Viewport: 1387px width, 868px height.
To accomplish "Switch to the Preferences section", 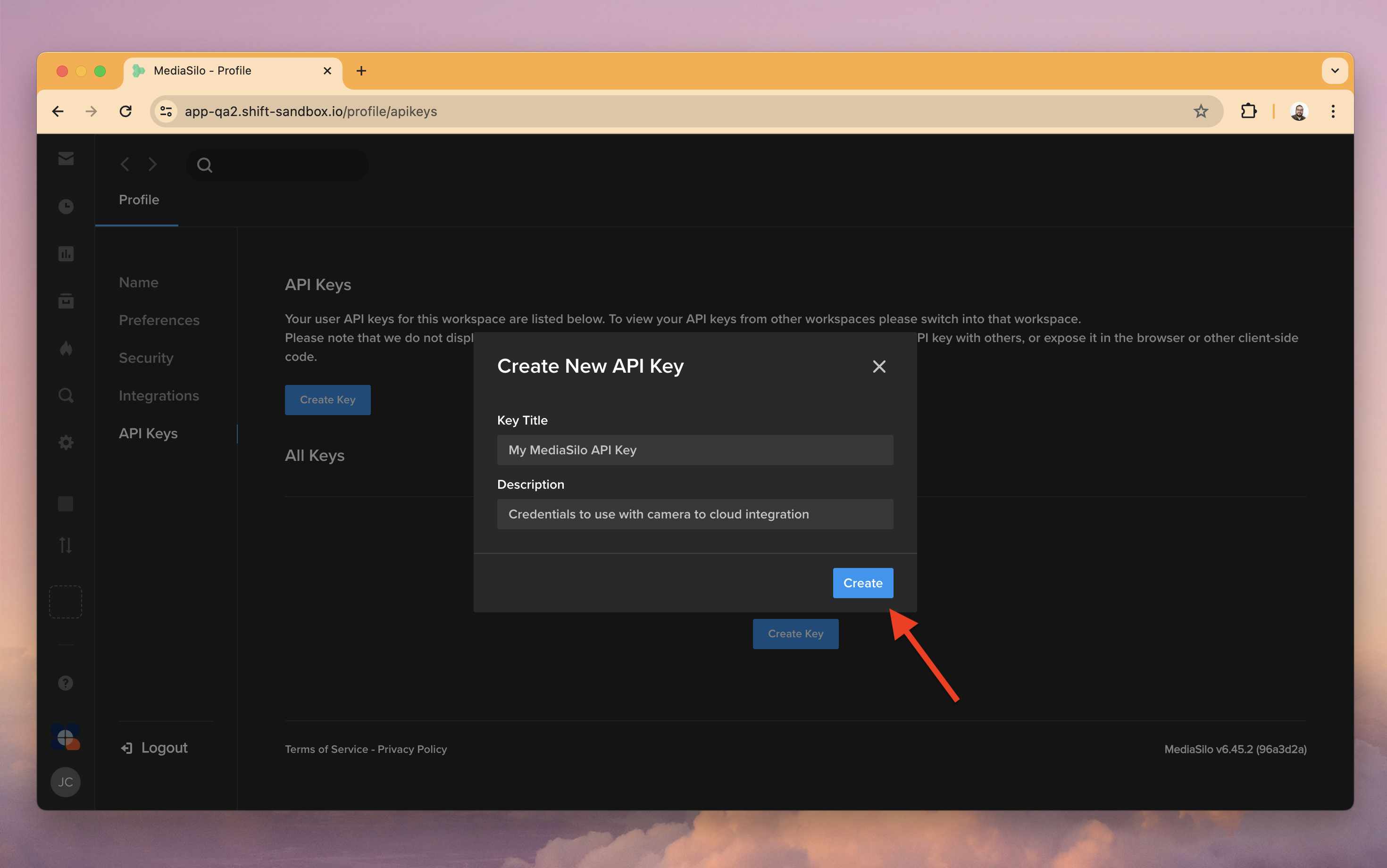I will pos(159,320).
